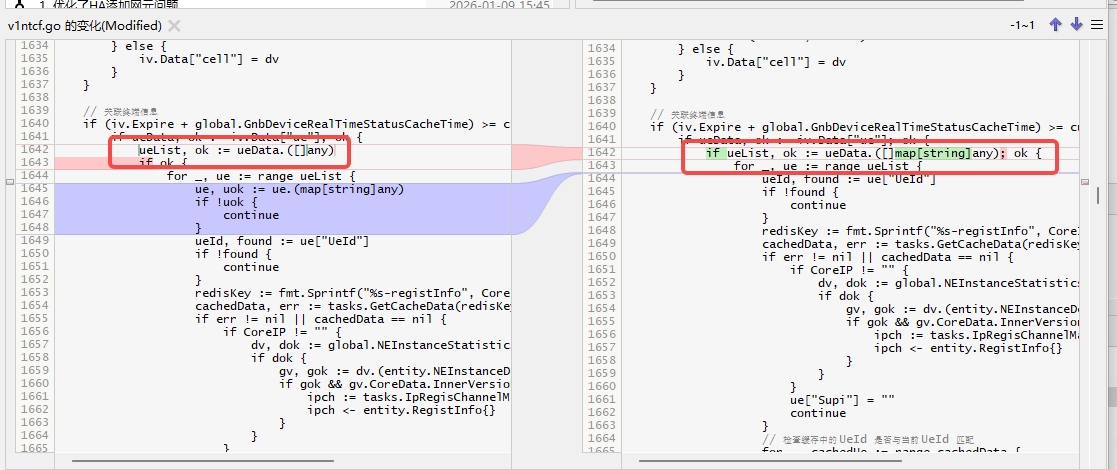Click the -1~1 difference counter
Screen dimensions: 1117x470
pyautogui.click(x=1022, y=25)
